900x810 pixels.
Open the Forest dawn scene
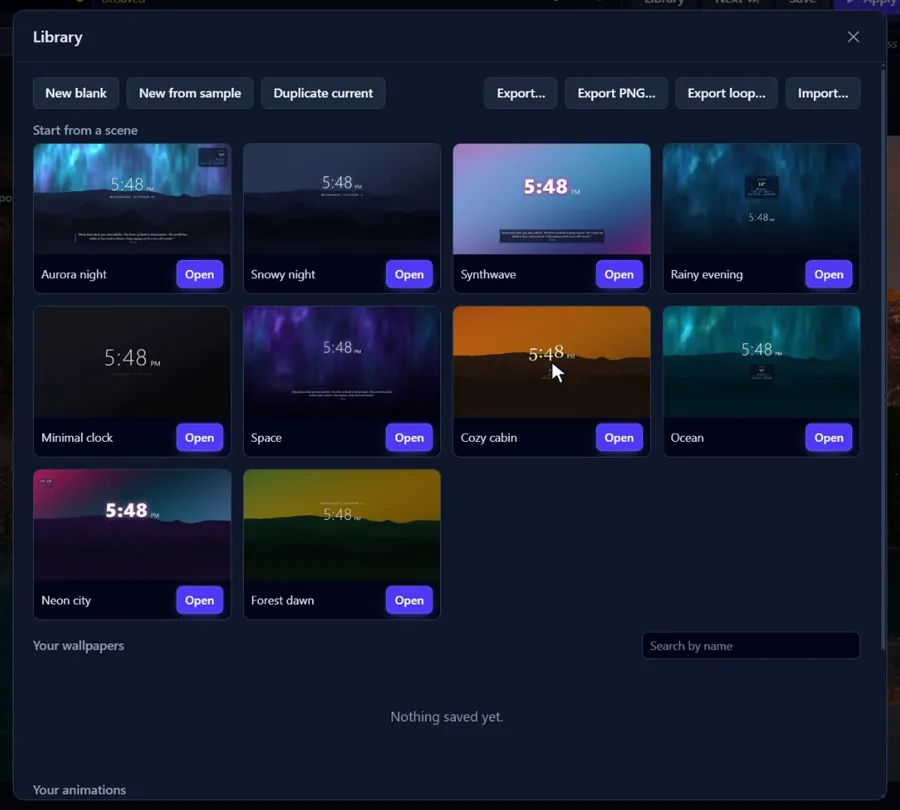point(409,600)
